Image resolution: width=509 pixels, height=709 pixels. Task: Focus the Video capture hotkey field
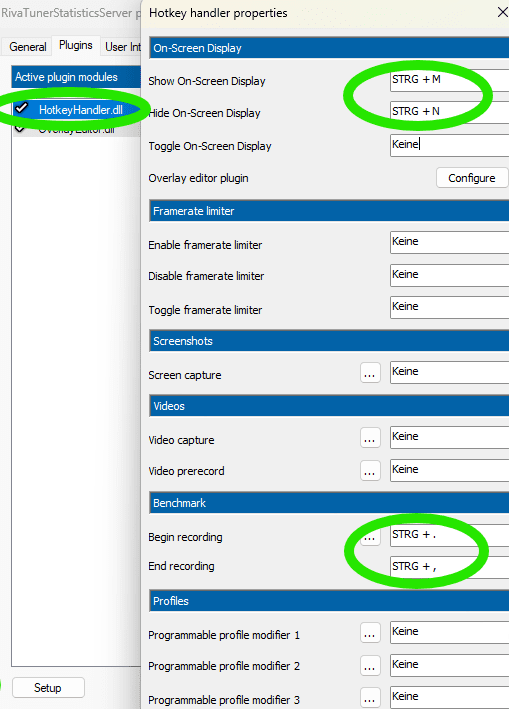(x=449, y=437)
